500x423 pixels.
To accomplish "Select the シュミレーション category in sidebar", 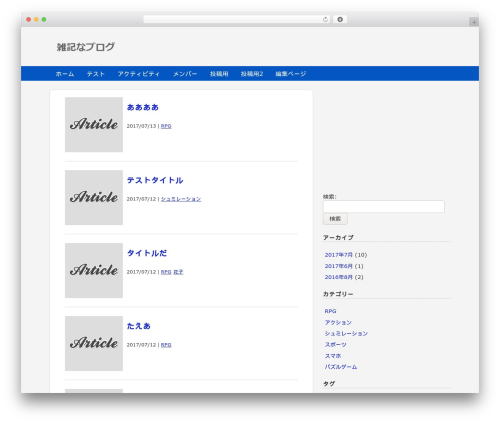I will [x=346, y=333].
